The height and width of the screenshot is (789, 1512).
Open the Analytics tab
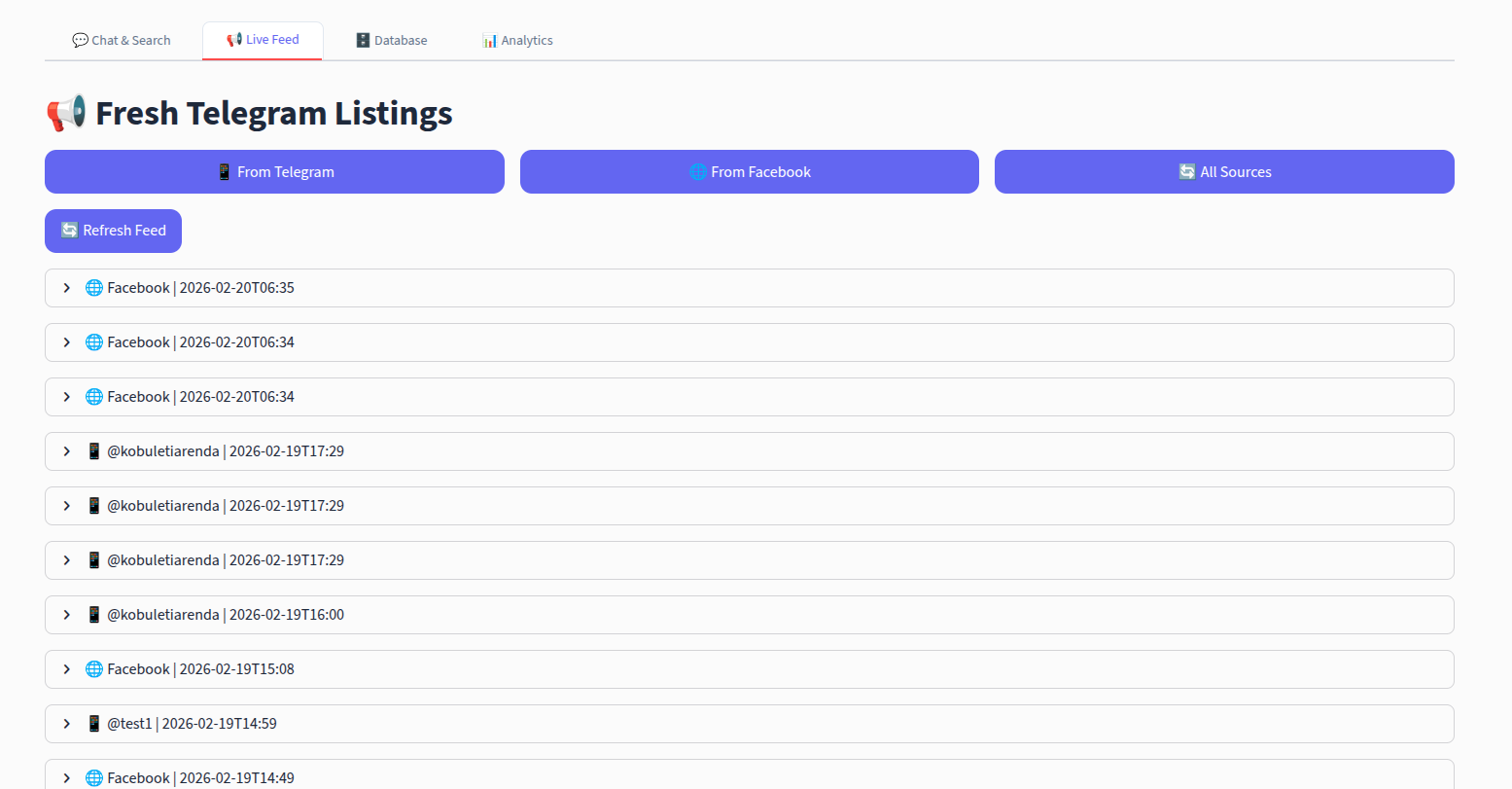pos(517,40)
